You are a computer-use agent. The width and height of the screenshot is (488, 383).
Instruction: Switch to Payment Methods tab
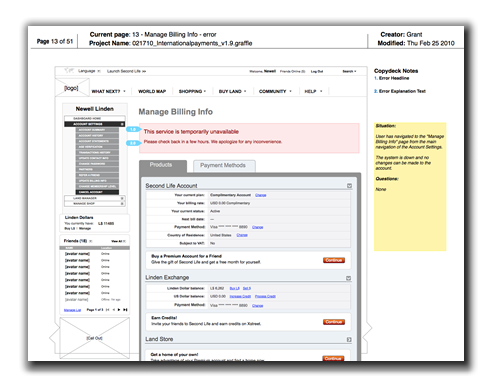point(224,166)
